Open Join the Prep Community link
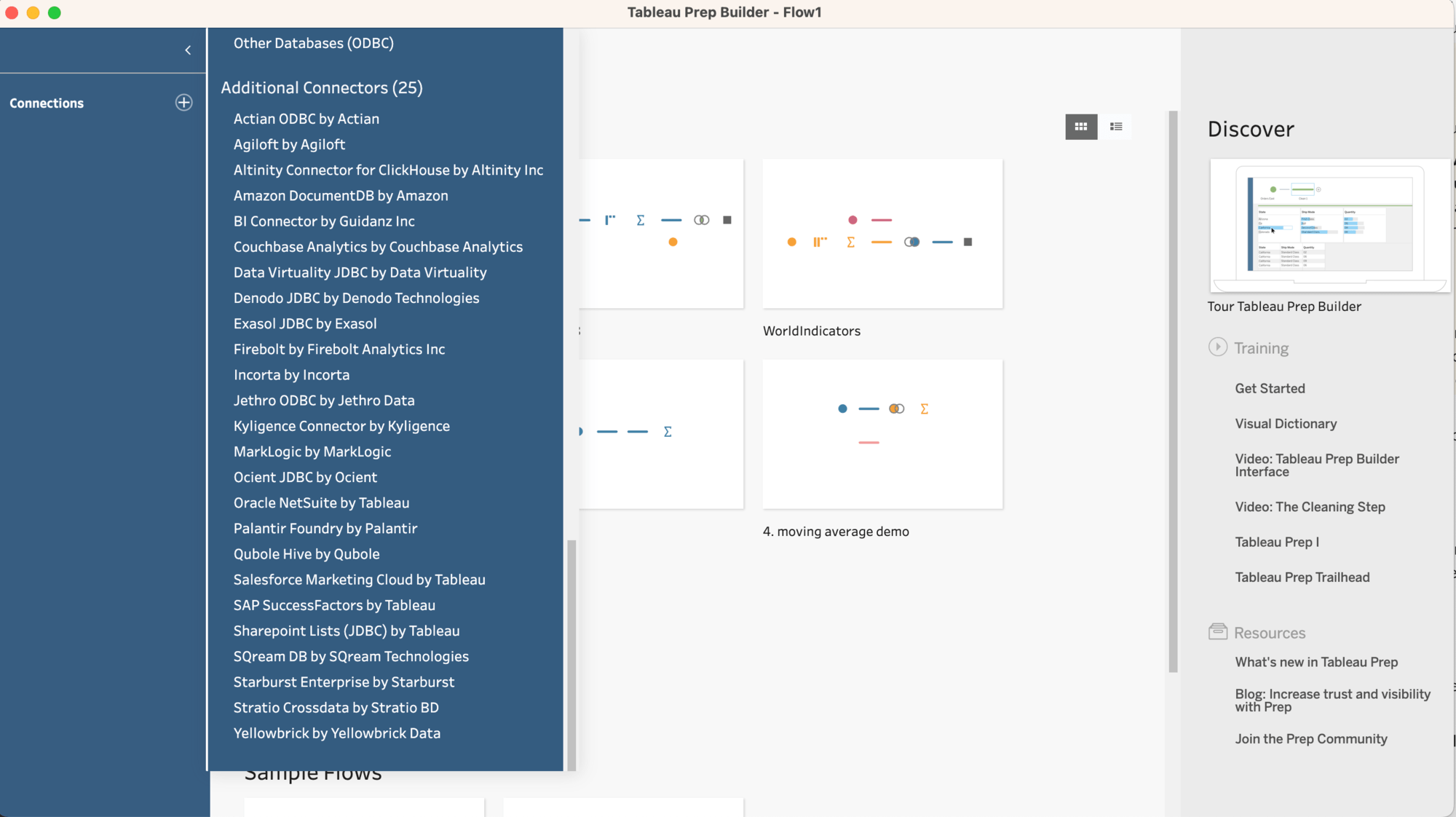Viewport: 1456px width, 817px height. point(1311,739)
